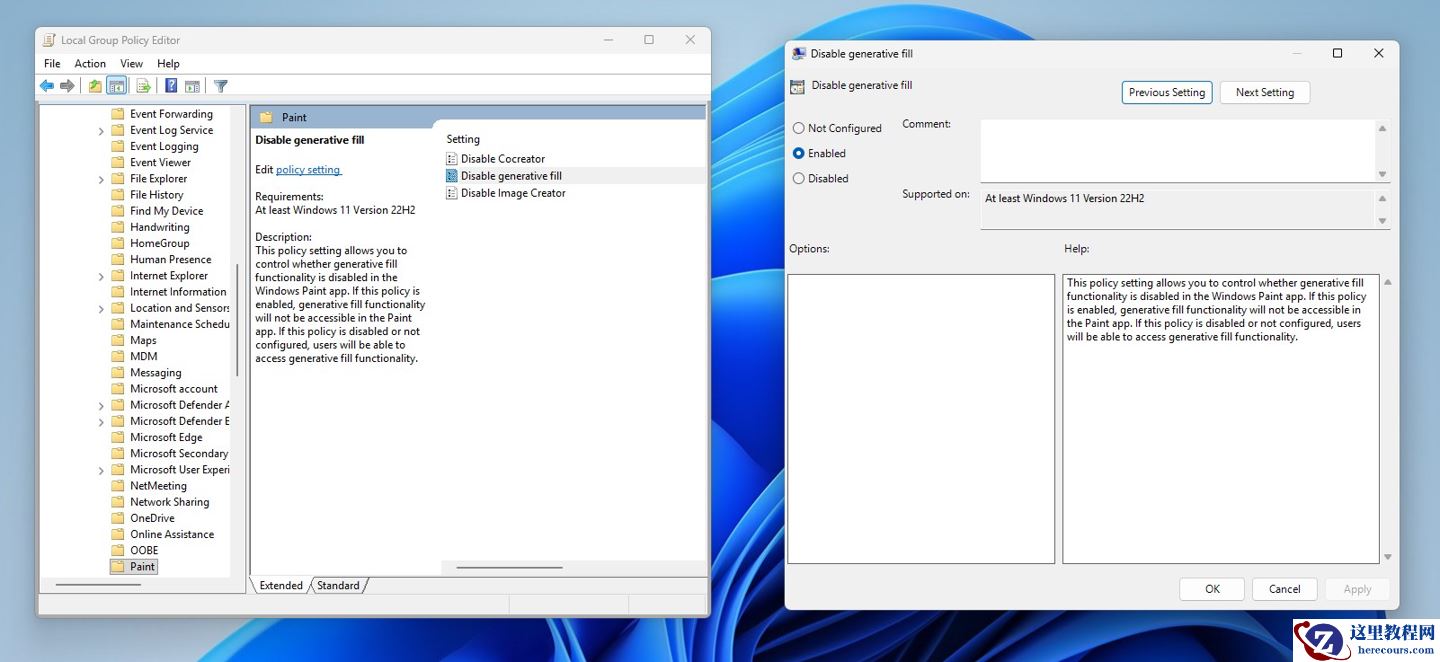
Task: Open the blue Help toolbar icon
Action: pos(171,86)
